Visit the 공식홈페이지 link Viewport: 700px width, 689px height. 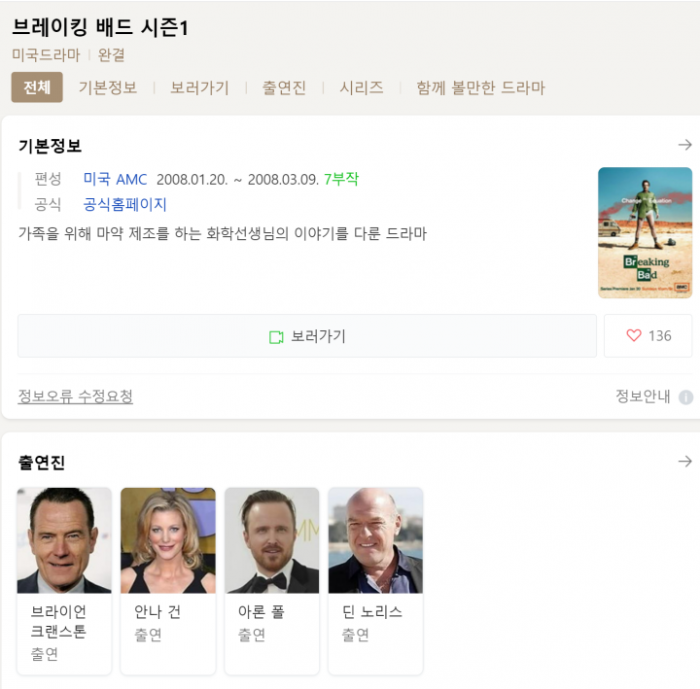pos(125,204)
